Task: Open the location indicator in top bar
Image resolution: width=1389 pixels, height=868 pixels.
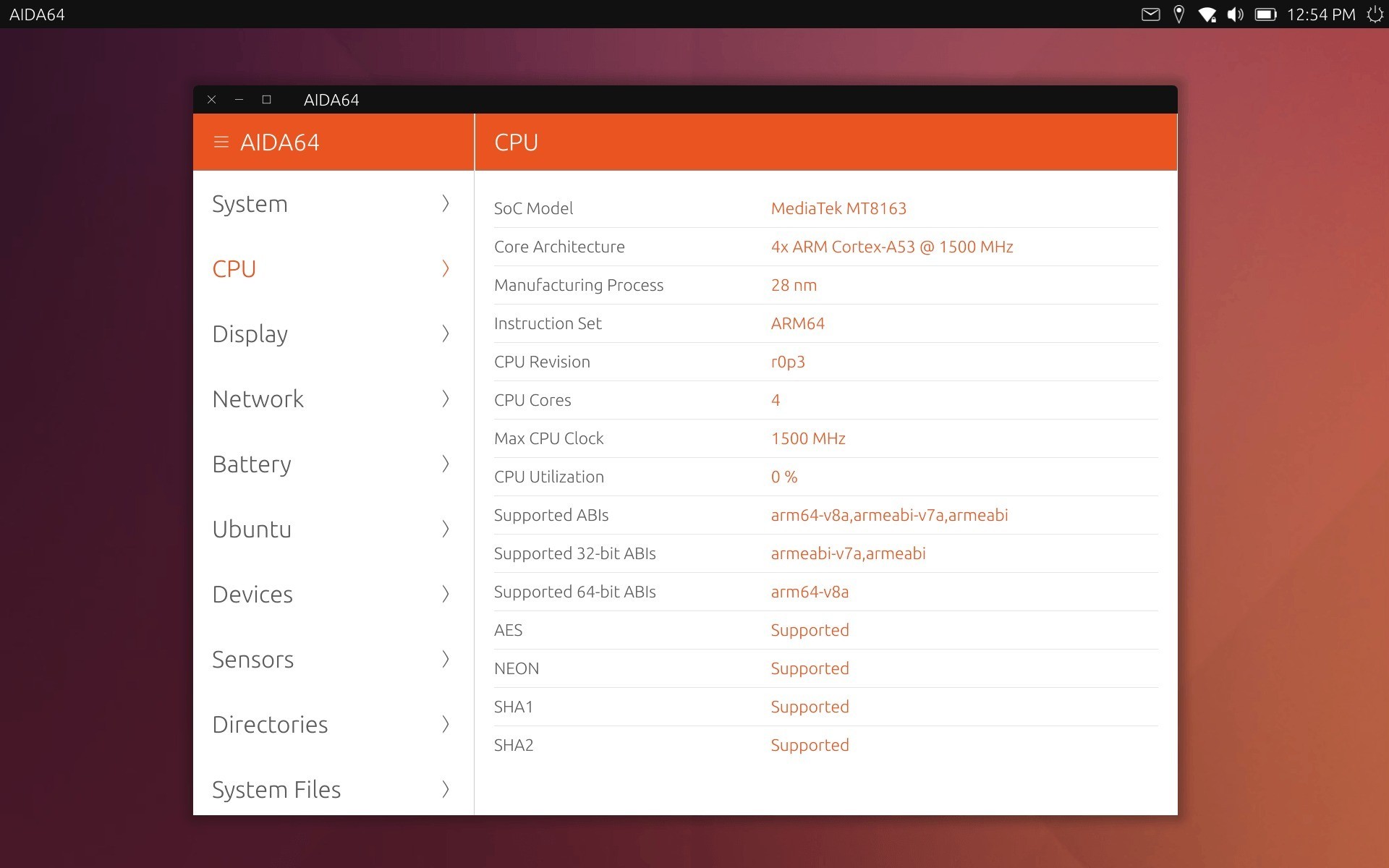Action: (x=1178, y=14)
